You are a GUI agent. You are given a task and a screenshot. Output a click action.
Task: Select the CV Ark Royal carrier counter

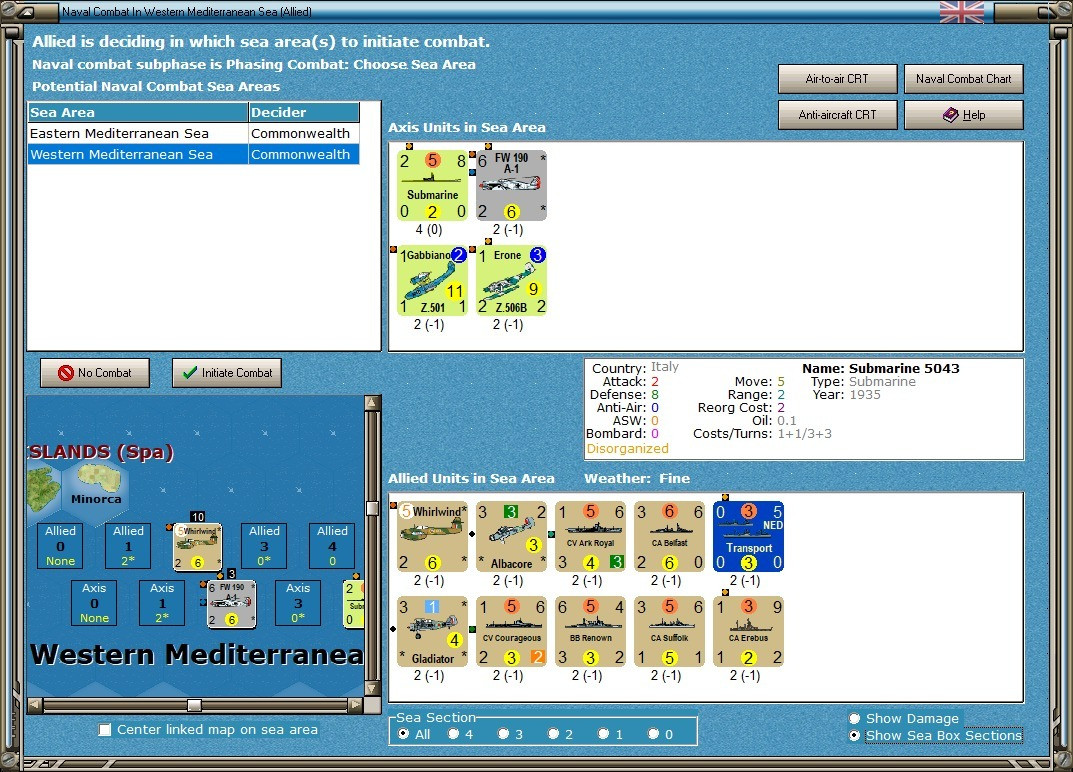click(x=591, y=537)
